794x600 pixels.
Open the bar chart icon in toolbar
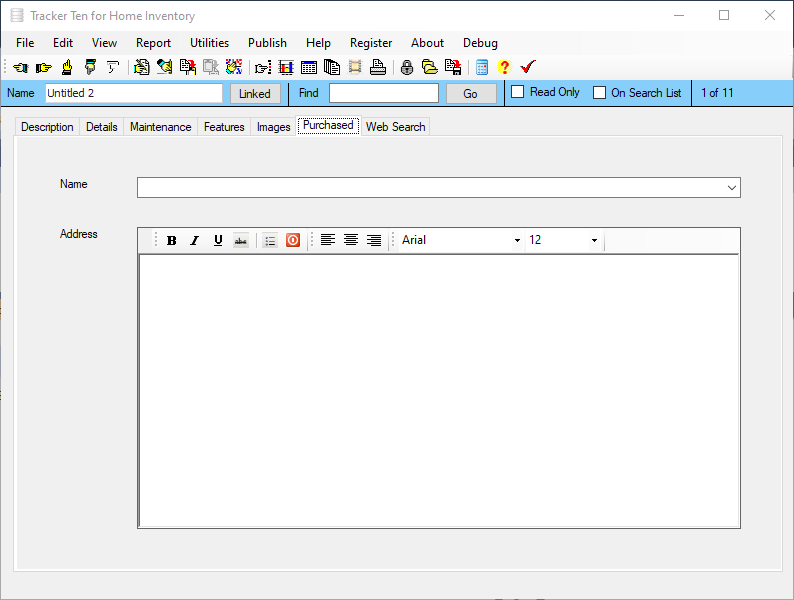tap(286, 67)
